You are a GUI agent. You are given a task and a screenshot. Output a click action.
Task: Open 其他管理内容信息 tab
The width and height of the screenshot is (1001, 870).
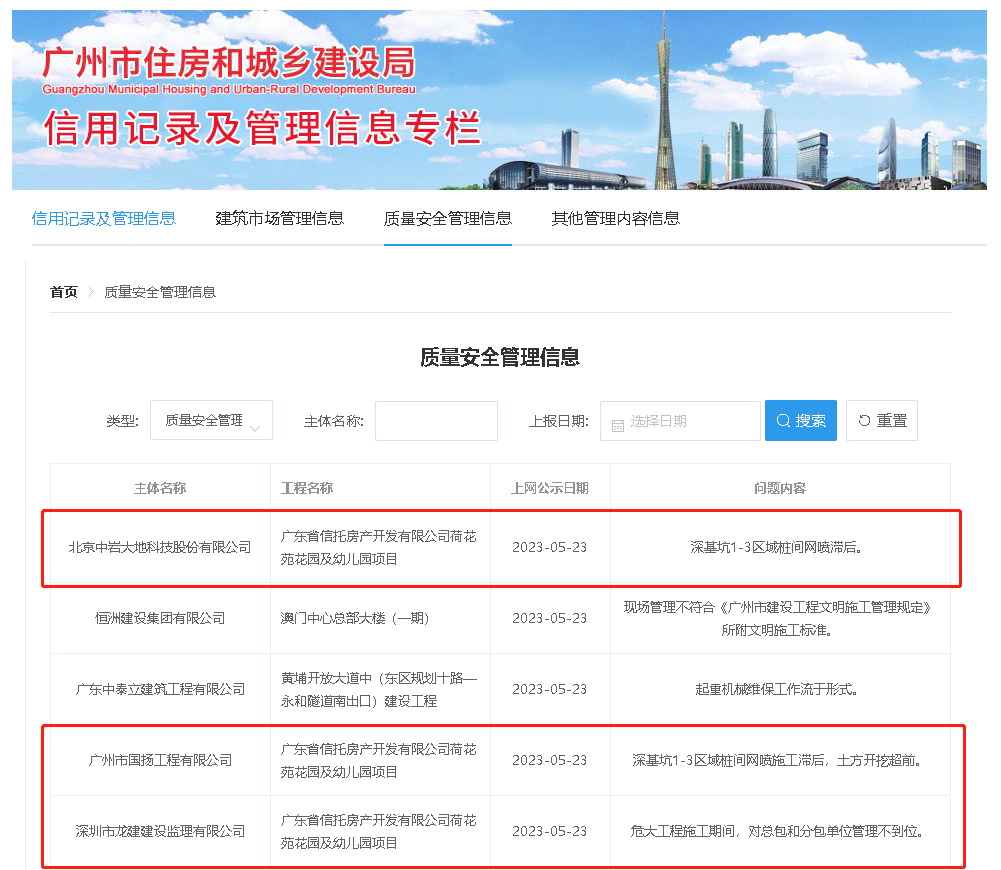coord(615,219)
